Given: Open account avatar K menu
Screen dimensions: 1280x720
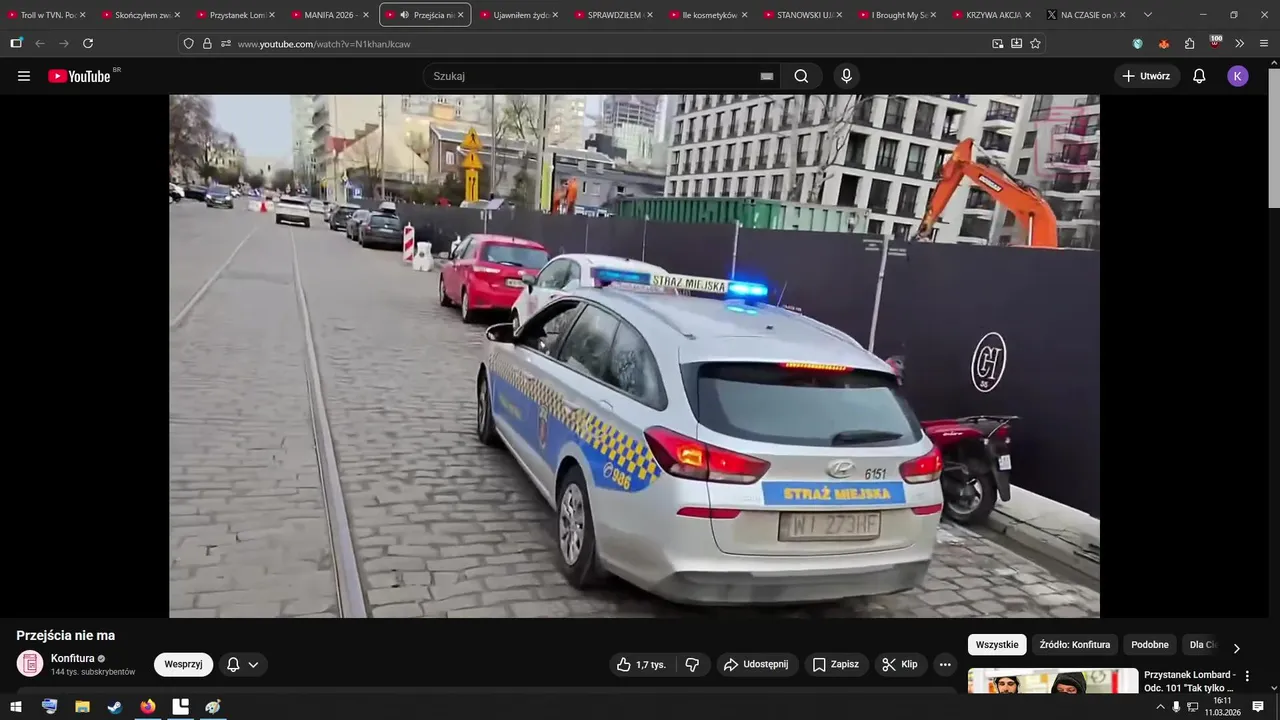Looking at the screenshot, I should tap(1238, 76).
